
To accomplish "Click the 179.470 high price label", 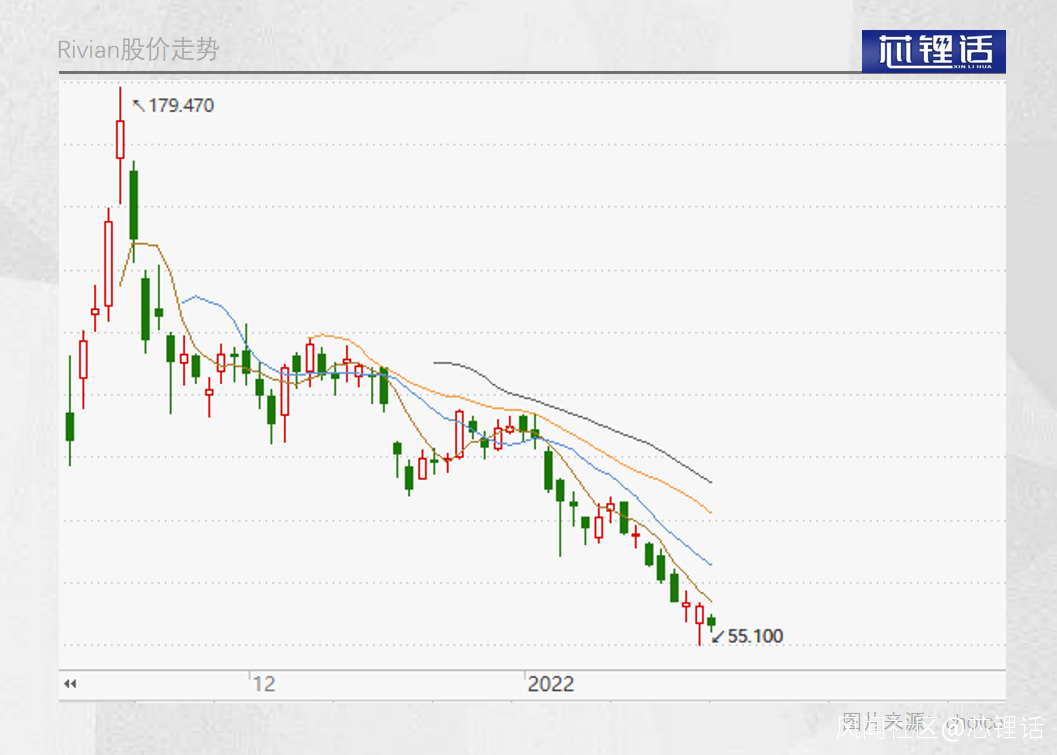I will pos(181,105).
